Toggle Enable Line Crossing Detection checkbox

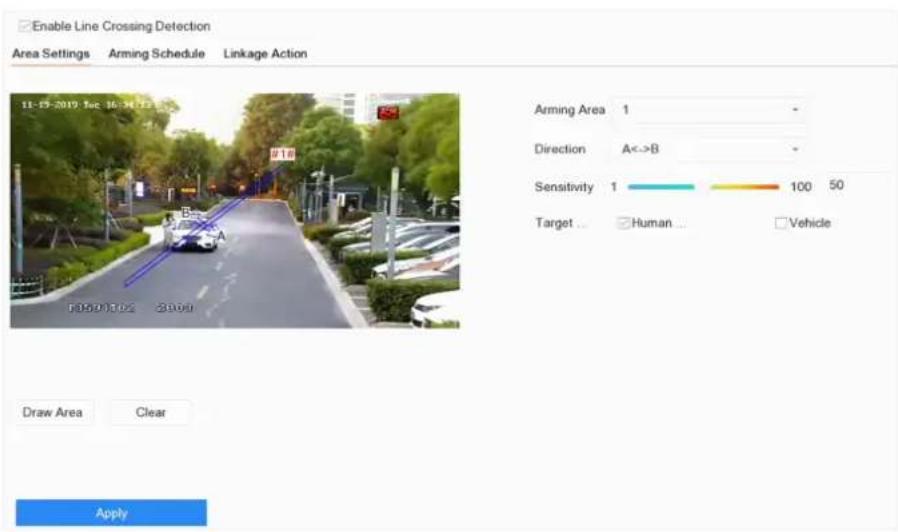coord(24,26)
